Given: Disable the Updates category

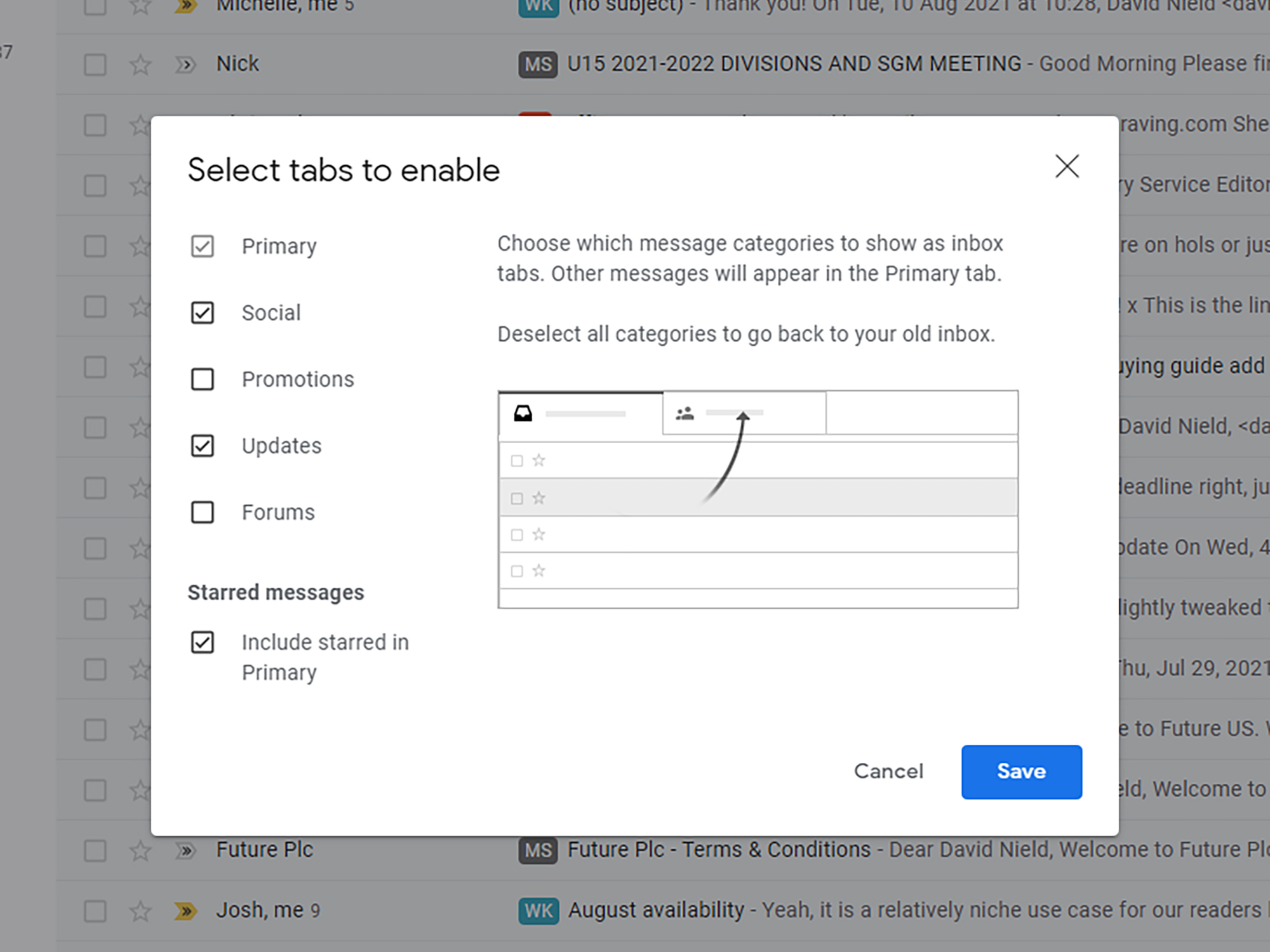Looking at the screenshot, I should click(202, 446).
